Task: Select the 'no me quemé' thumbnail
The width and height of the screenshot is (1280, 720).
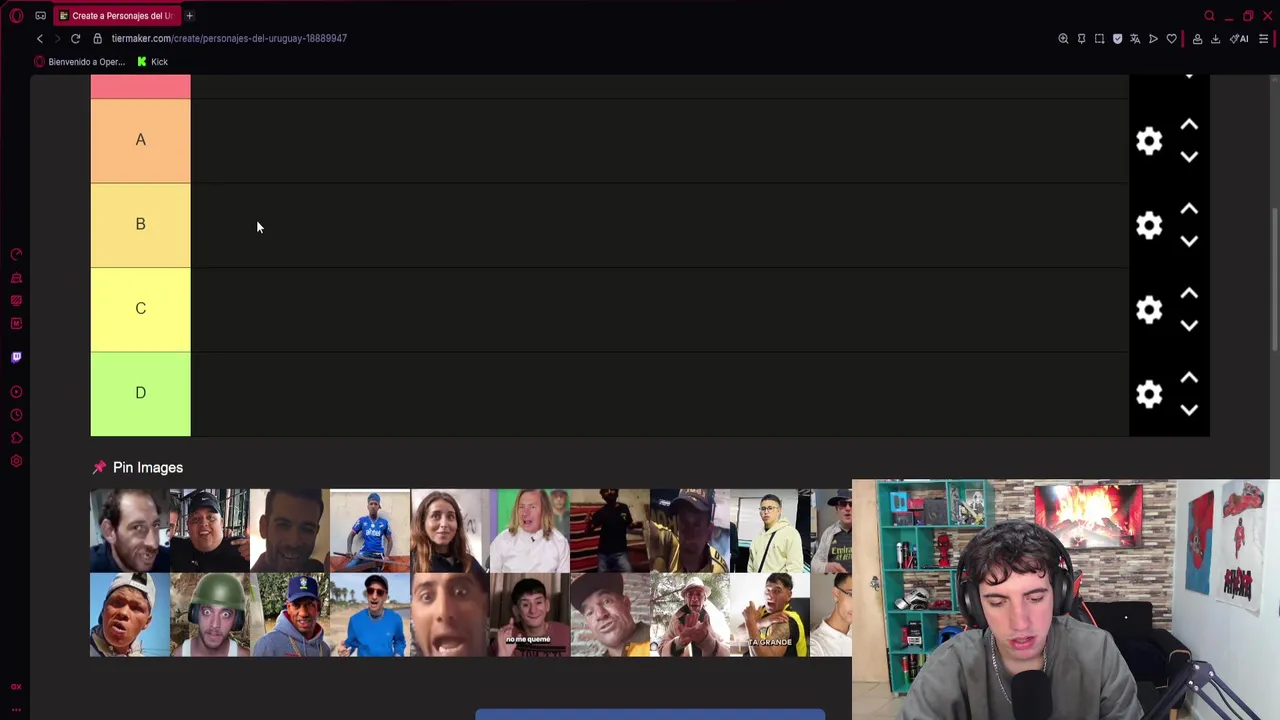Action: tap(530, 615)
